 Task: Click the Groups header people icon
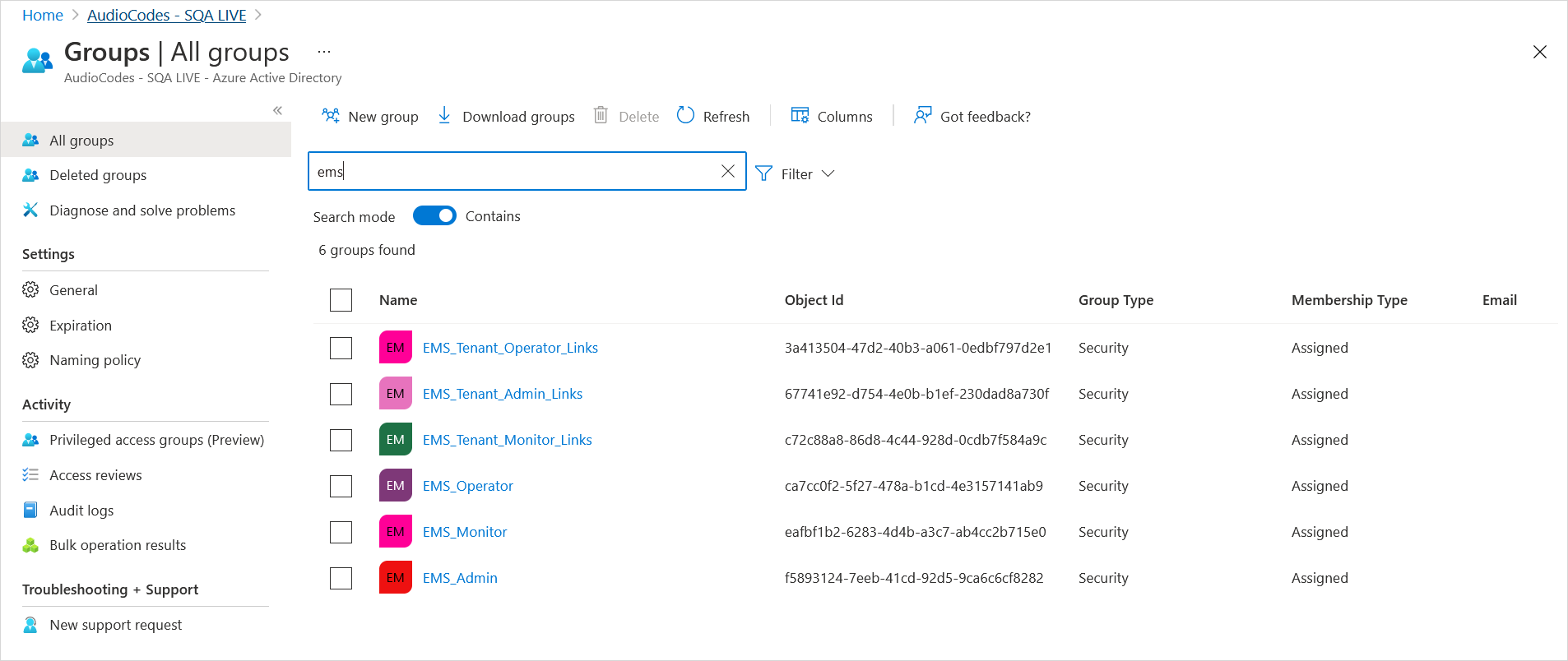click(37, 61)
